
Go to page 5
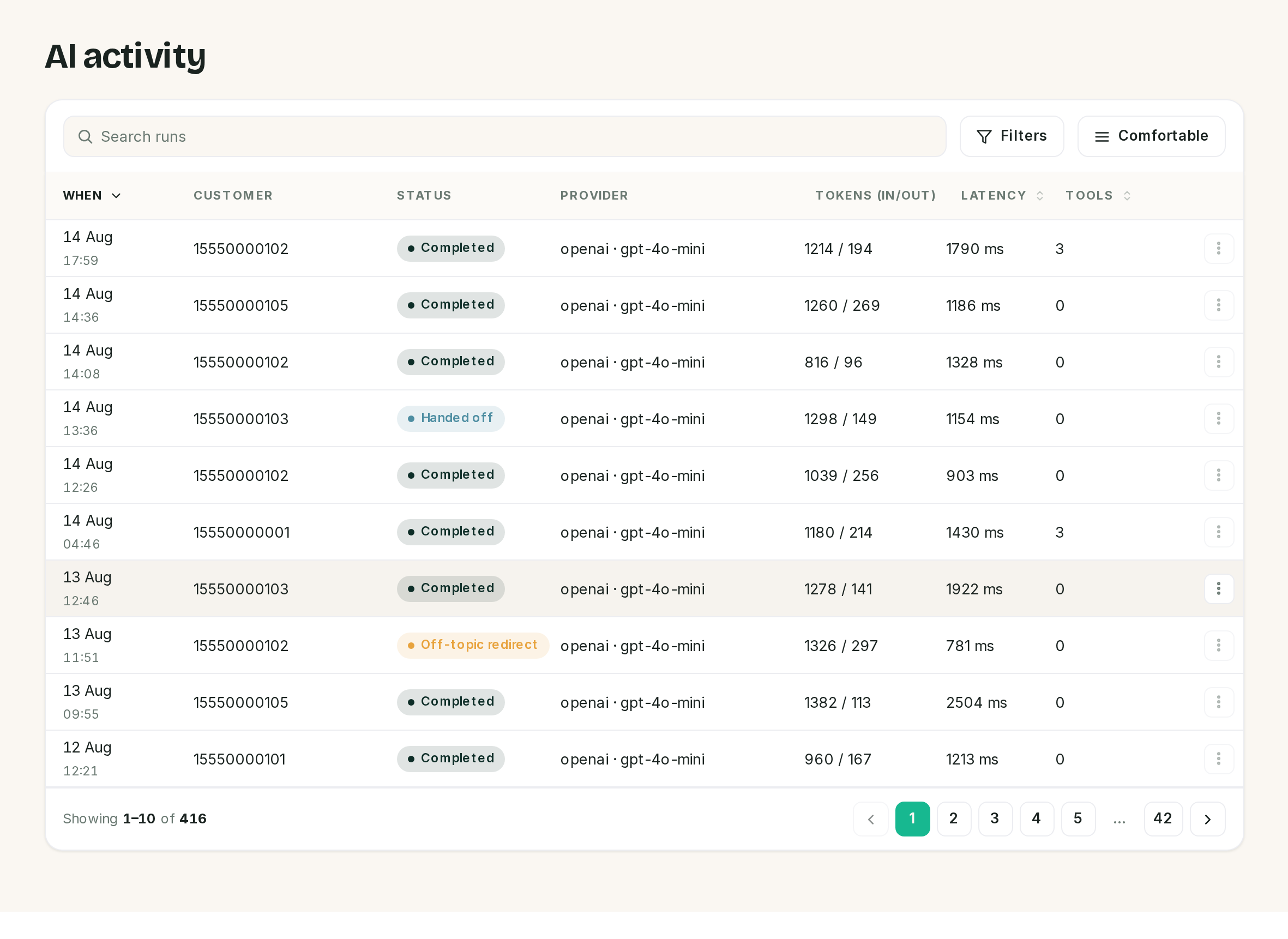(1078, 819)
